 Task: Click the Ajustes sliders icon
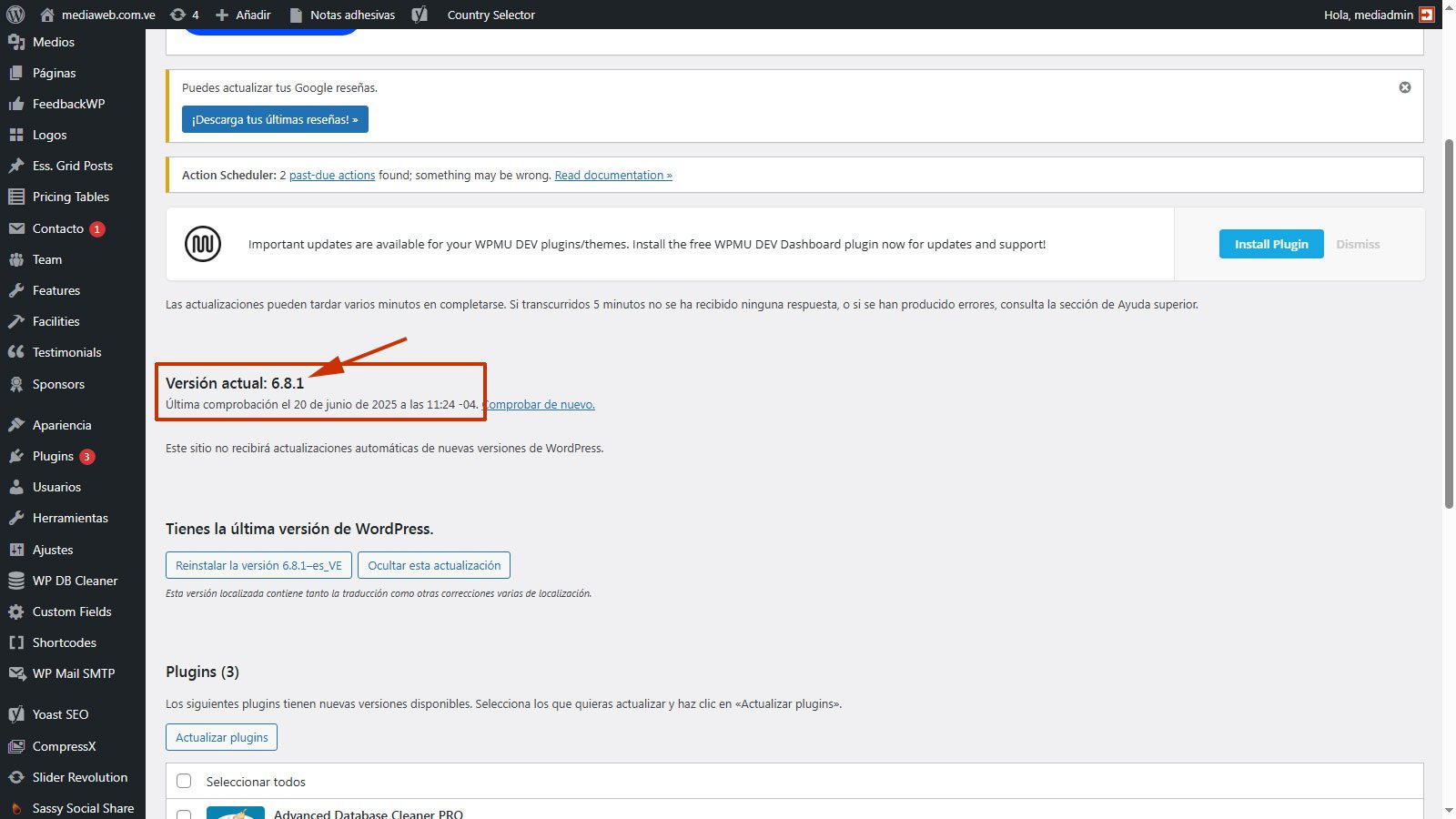16,550
